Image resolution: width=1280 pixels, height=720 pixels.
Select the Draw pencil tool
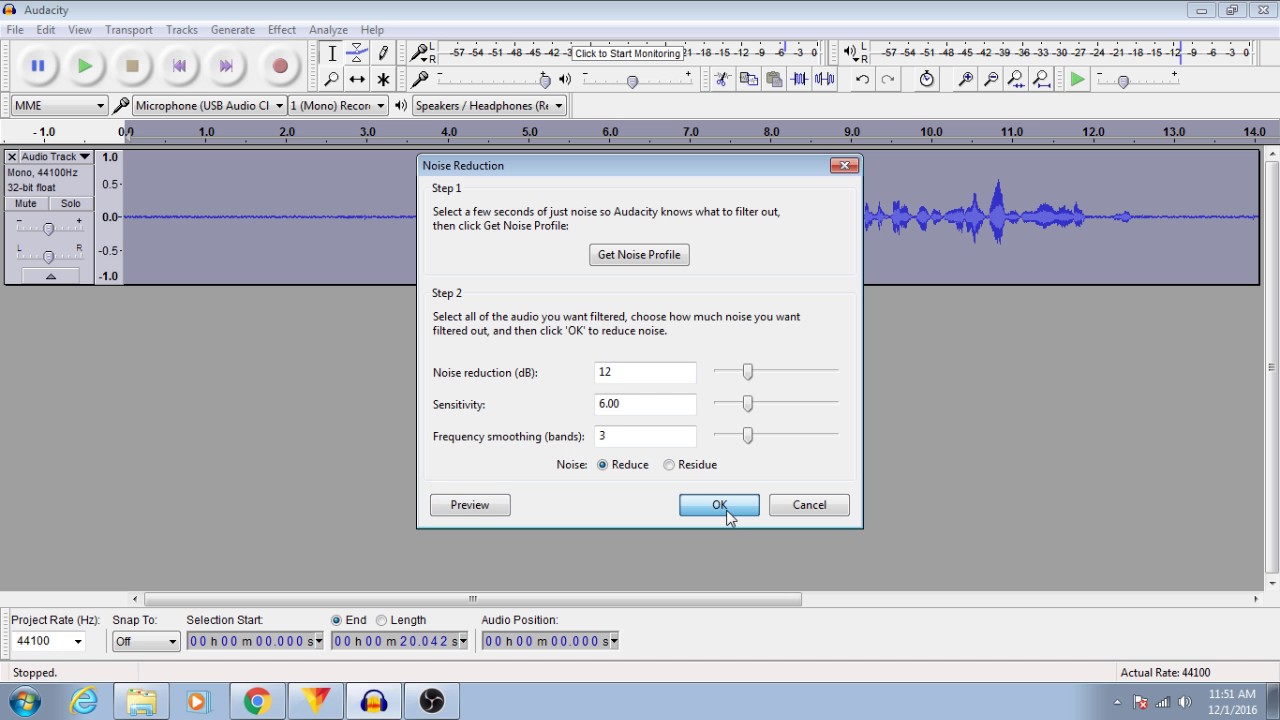point(383,54)
